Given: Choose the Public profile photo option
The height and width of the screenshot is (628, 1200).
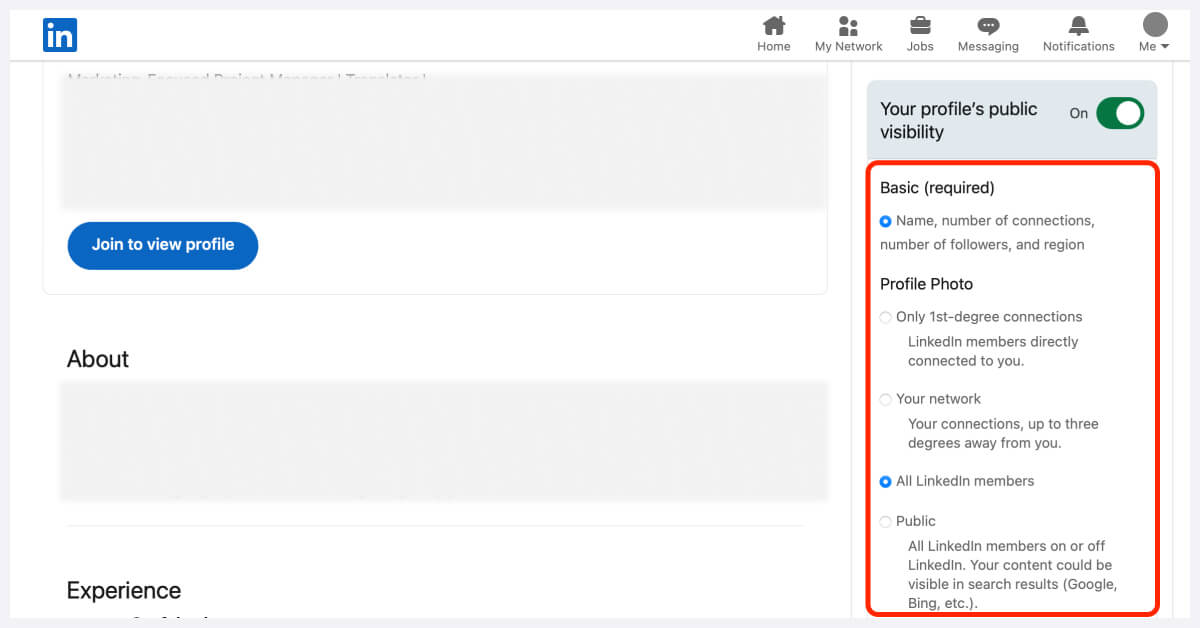Looking at the screenshot, I should pyautogui.click(x=885, y=521).
